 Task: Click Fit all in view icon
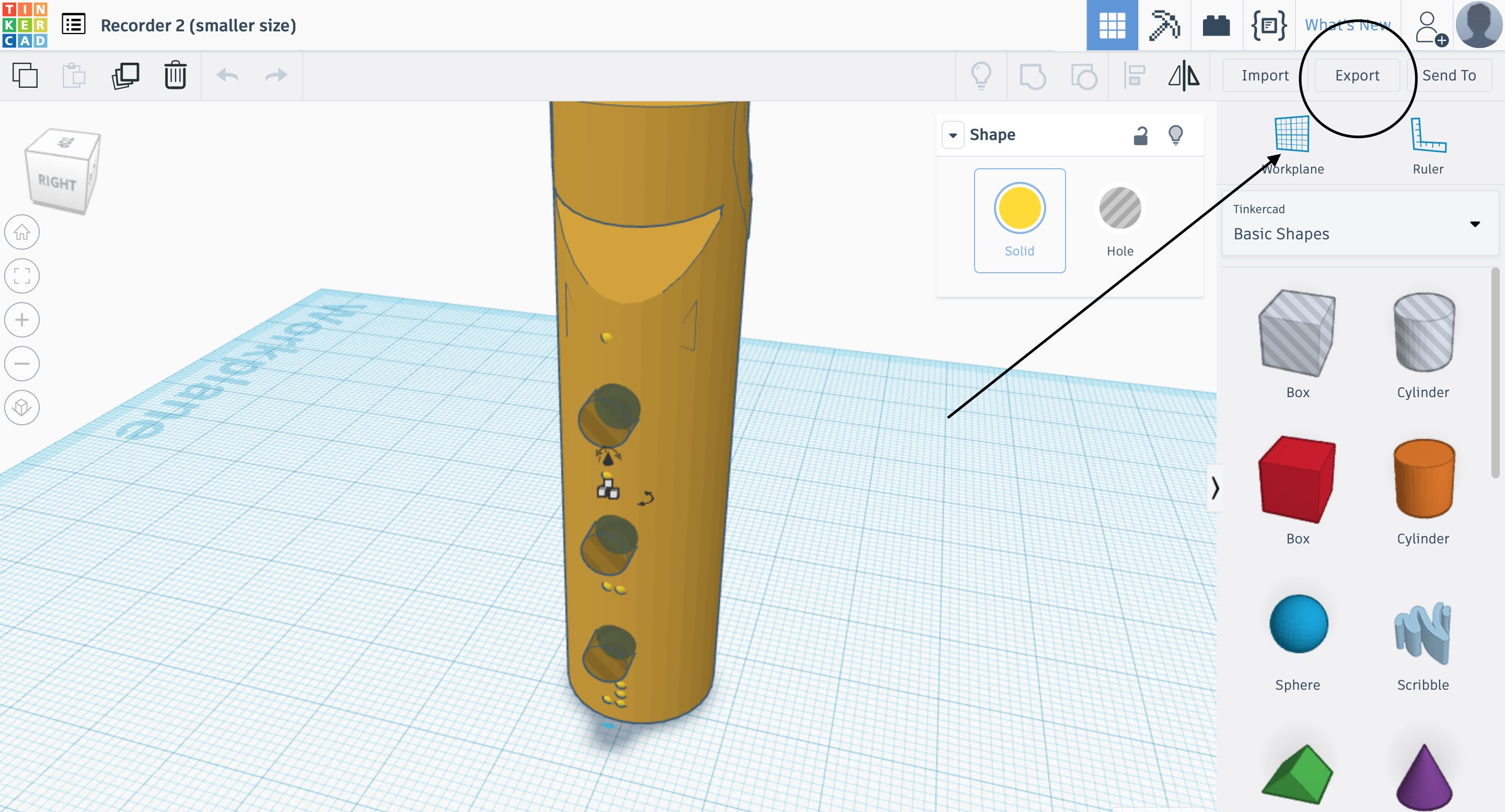click(22, 276)
